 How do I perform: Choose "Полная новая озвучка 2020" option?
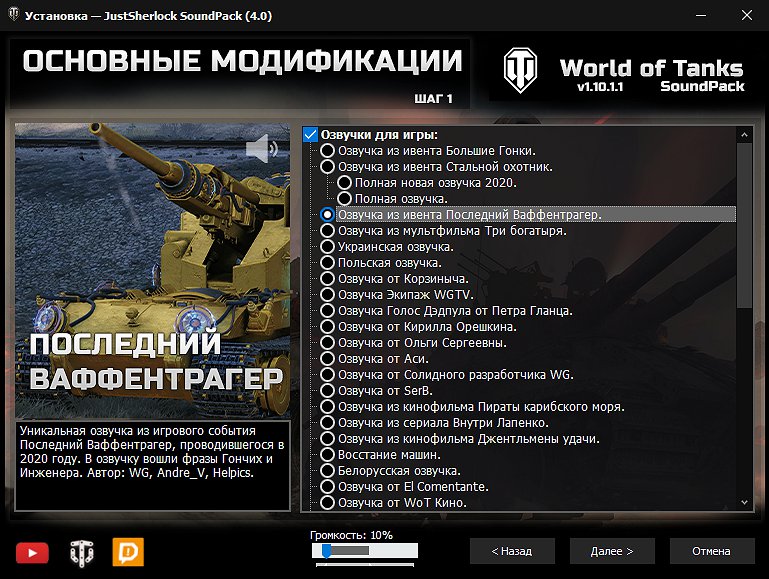(344, 183)
